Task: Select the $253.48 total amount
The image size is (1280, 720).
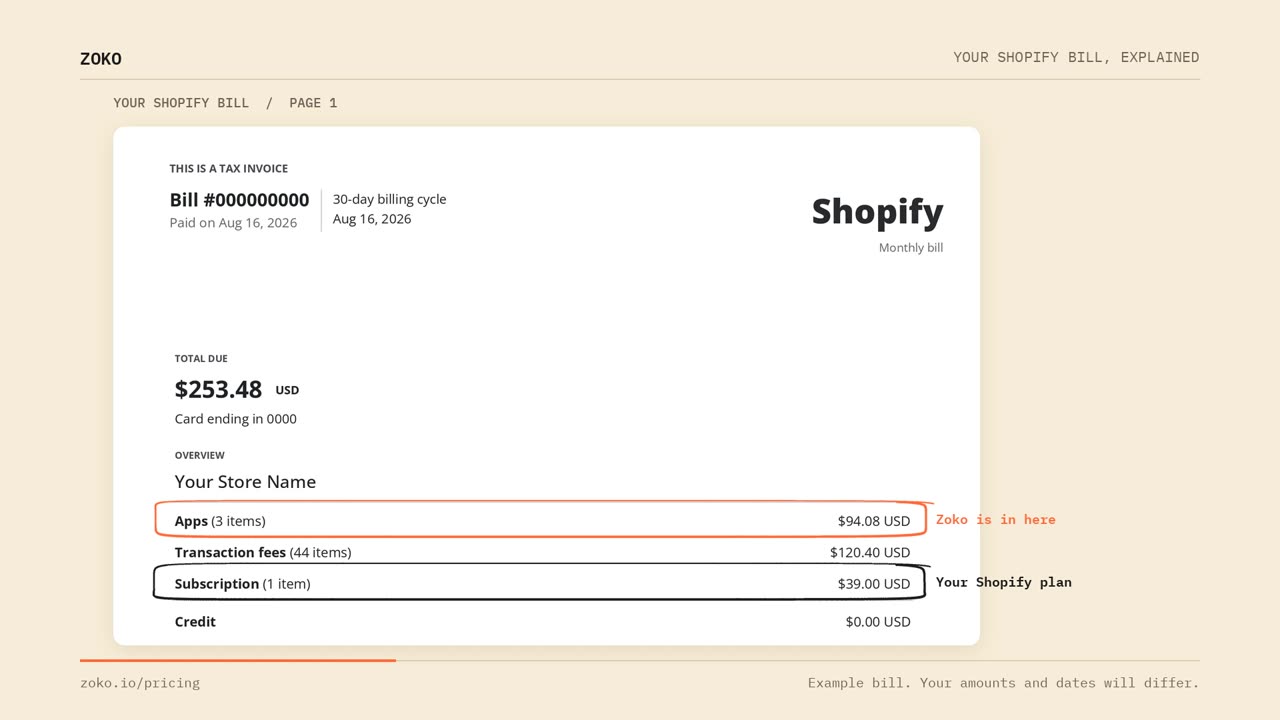Action: click(x=218, y=389)
